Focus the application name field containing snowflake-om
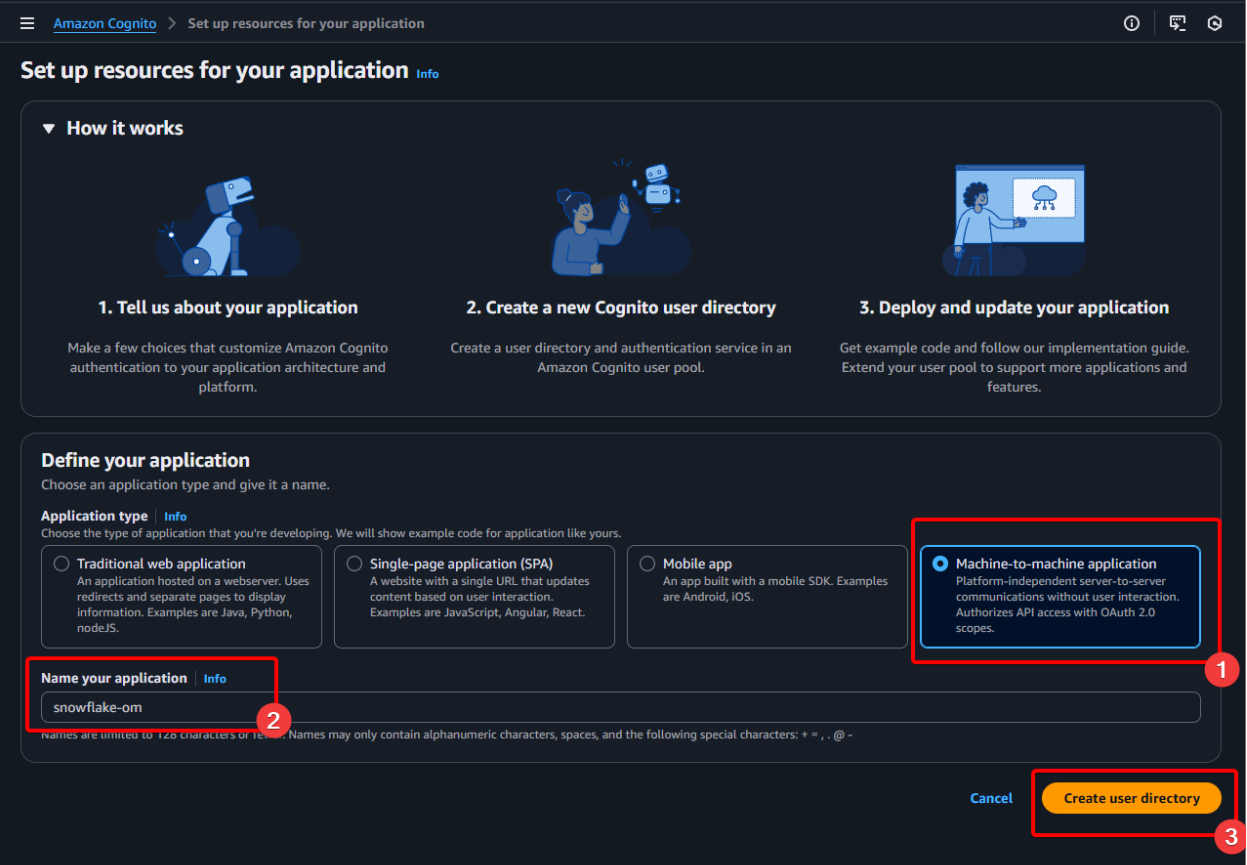Image resolution: width=1247 pixels, height=865 pixels. pyautogui.click(x=620, y=708)
